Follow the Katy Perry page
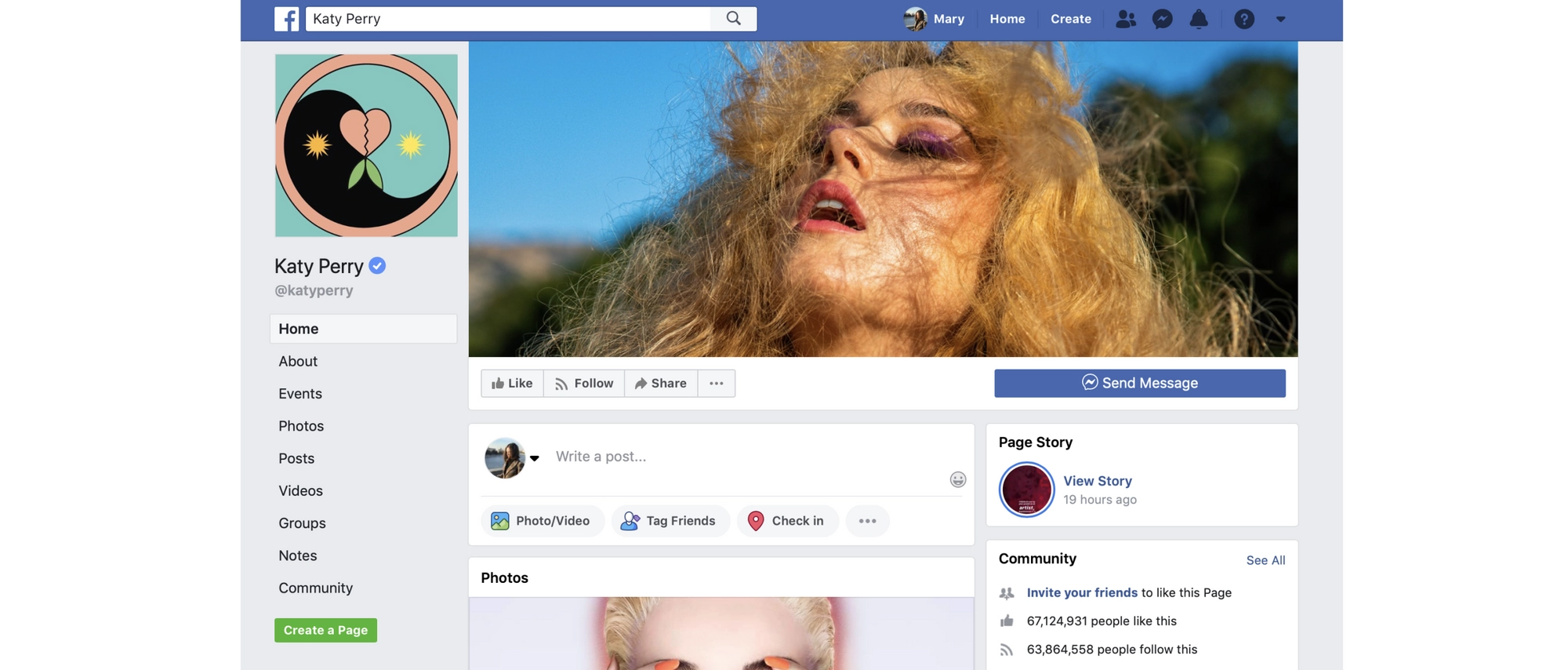This screenshot has height=670, width=1568. (584, 383)
